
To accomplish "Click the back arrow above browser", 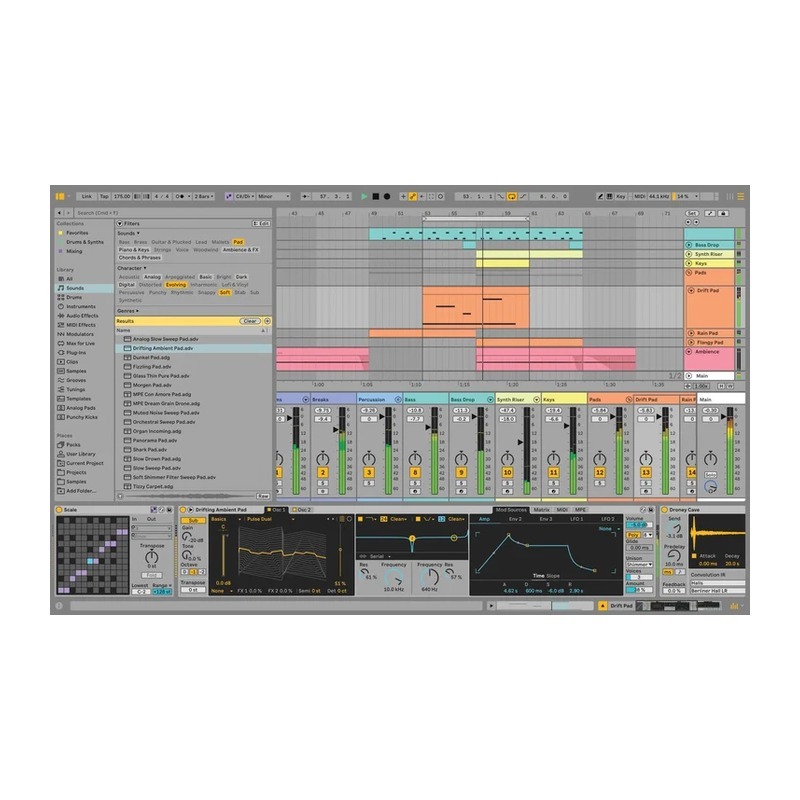I will (x=60, y=213).
